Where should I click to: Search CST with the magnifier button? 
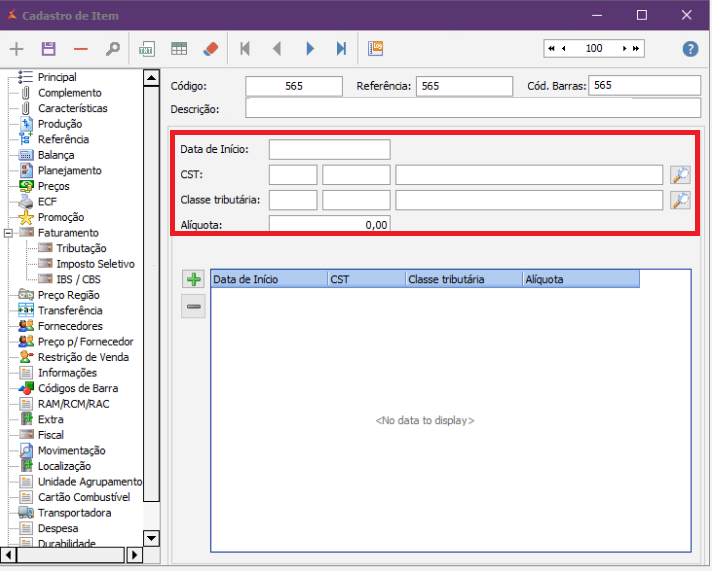coord(680,174)
